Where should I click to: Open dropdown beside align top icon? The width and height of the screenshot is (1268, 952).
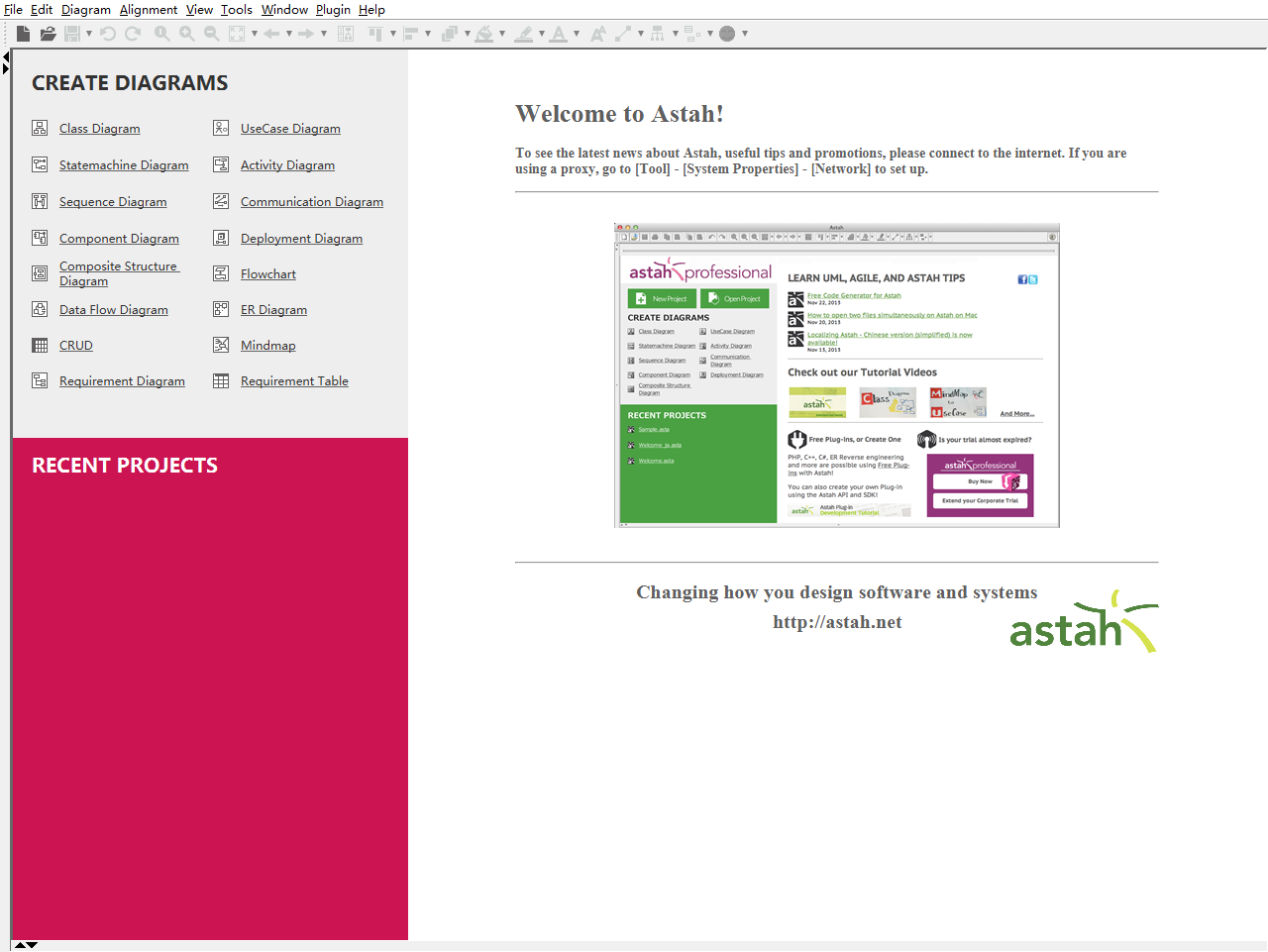(393, 34)
